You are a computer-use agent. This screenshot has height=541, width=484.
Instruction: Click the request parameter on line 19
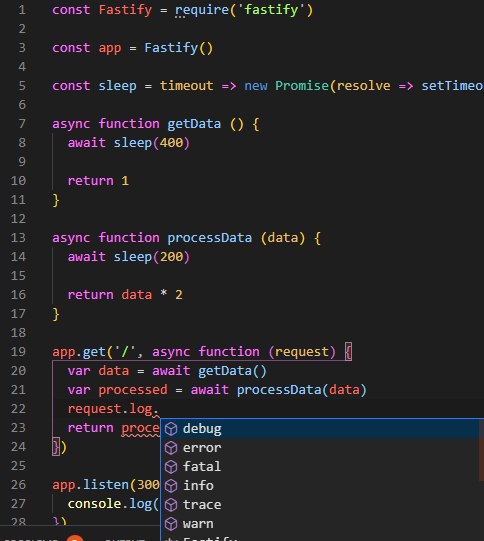302,352
